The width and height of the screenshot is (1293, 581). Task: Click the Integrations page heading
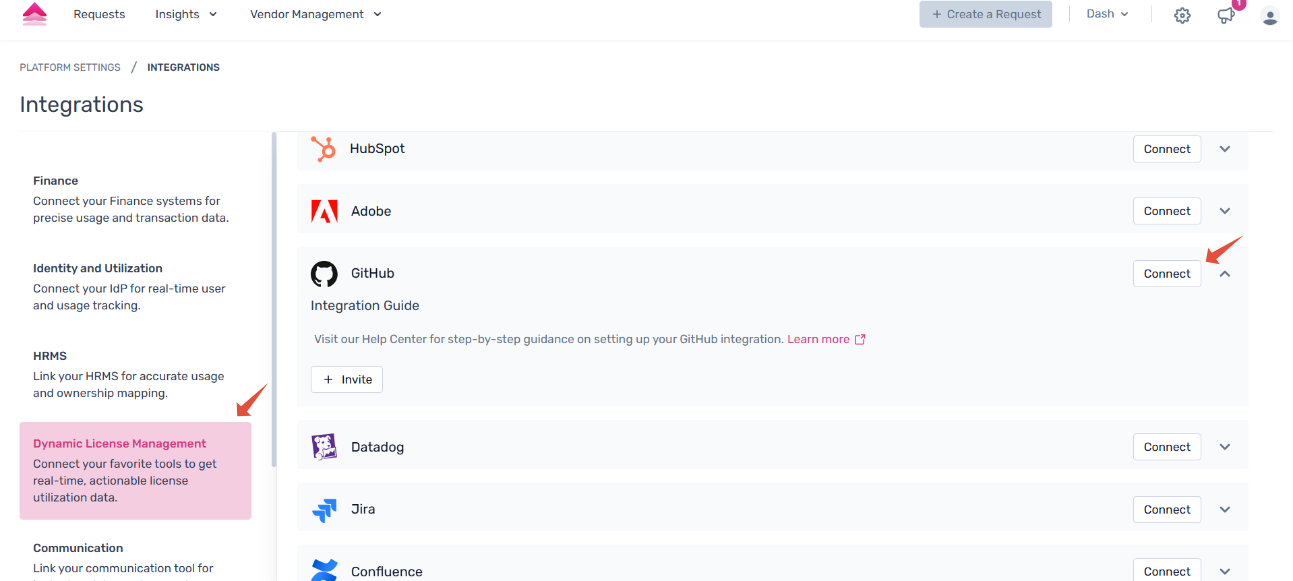(x=82, y=105)
